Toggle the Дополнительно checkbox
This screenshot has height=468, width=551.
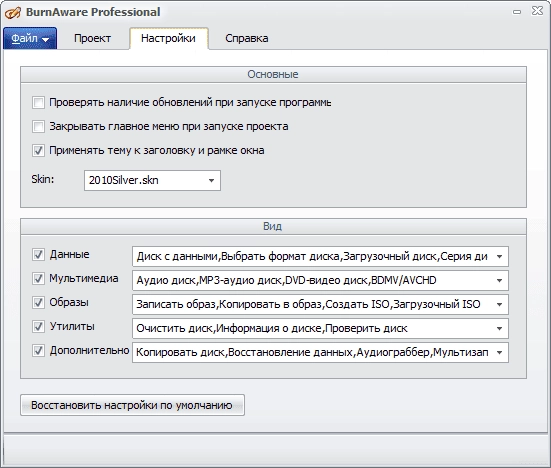coord(38,350)
